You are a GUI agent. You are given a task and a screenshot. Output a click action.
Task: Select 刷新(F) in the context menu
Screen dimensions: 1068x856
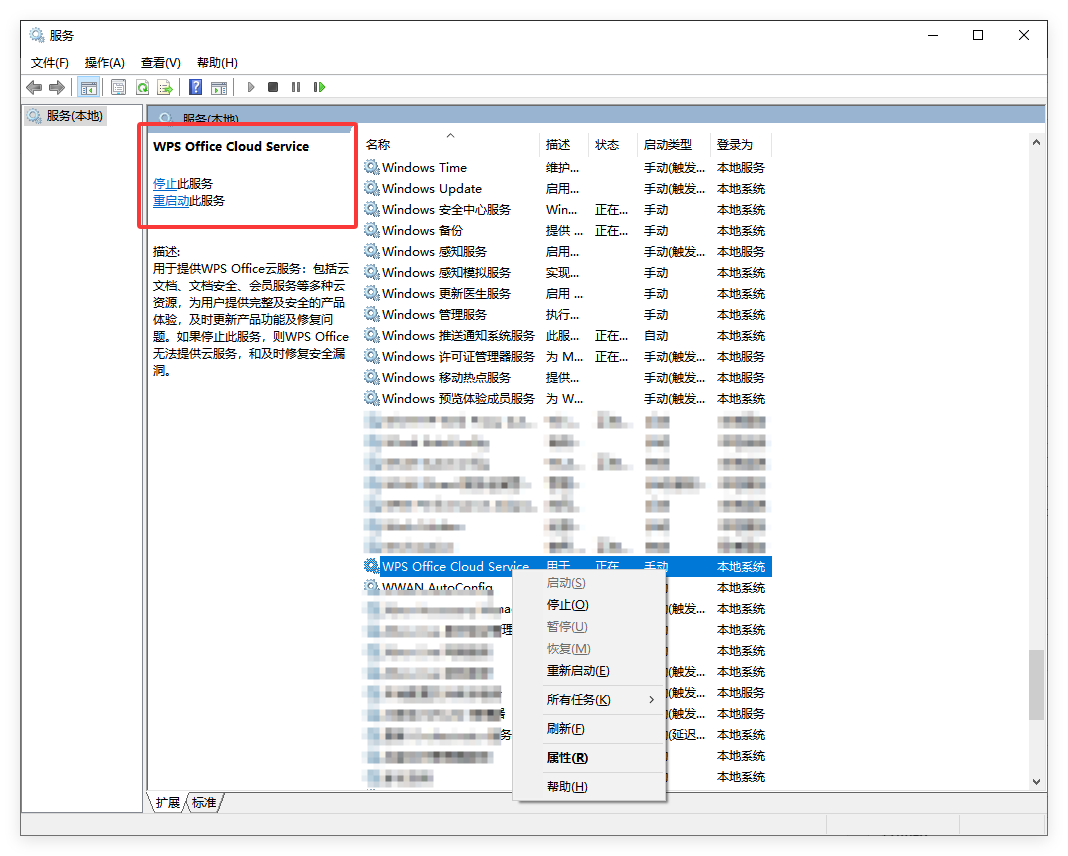coord(565,728)
